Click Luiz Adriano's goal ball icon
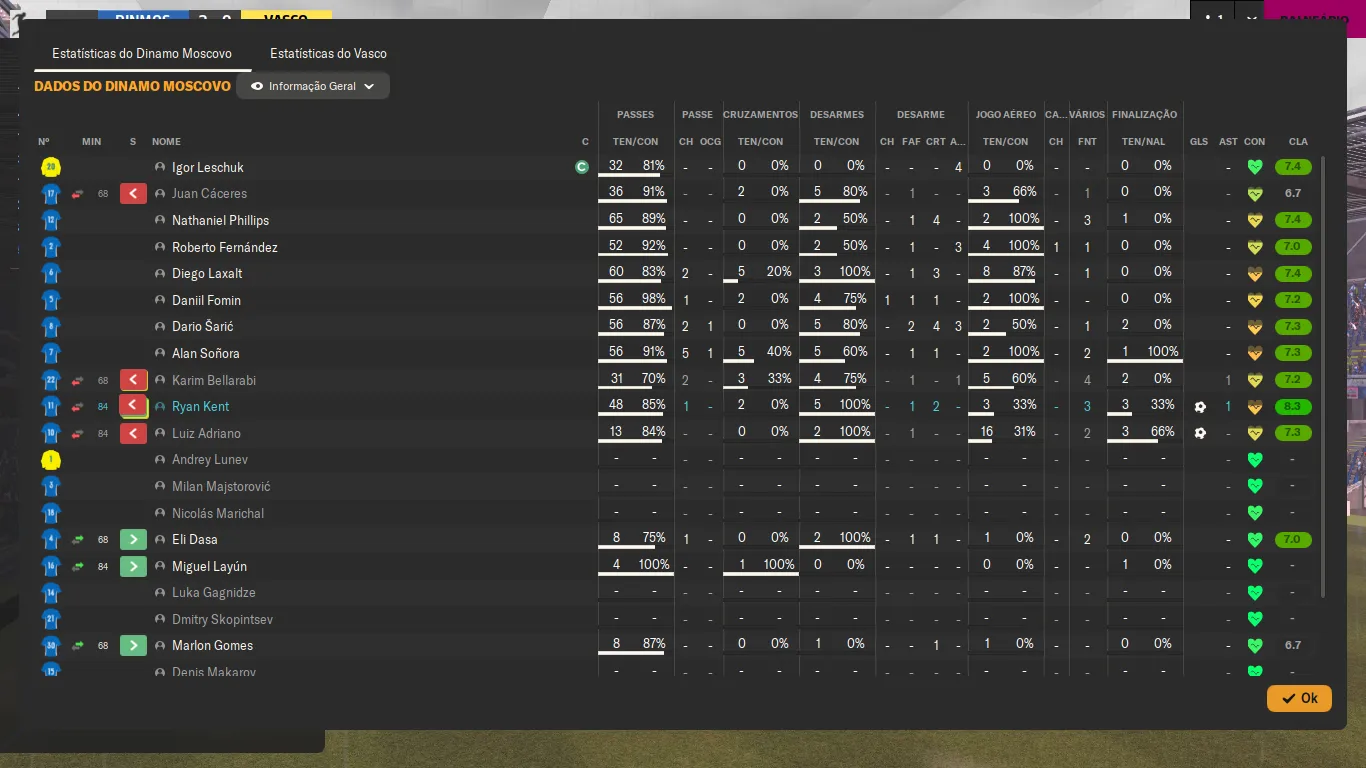Viewport: 1366px width, 768px height. pos(1200,433)
